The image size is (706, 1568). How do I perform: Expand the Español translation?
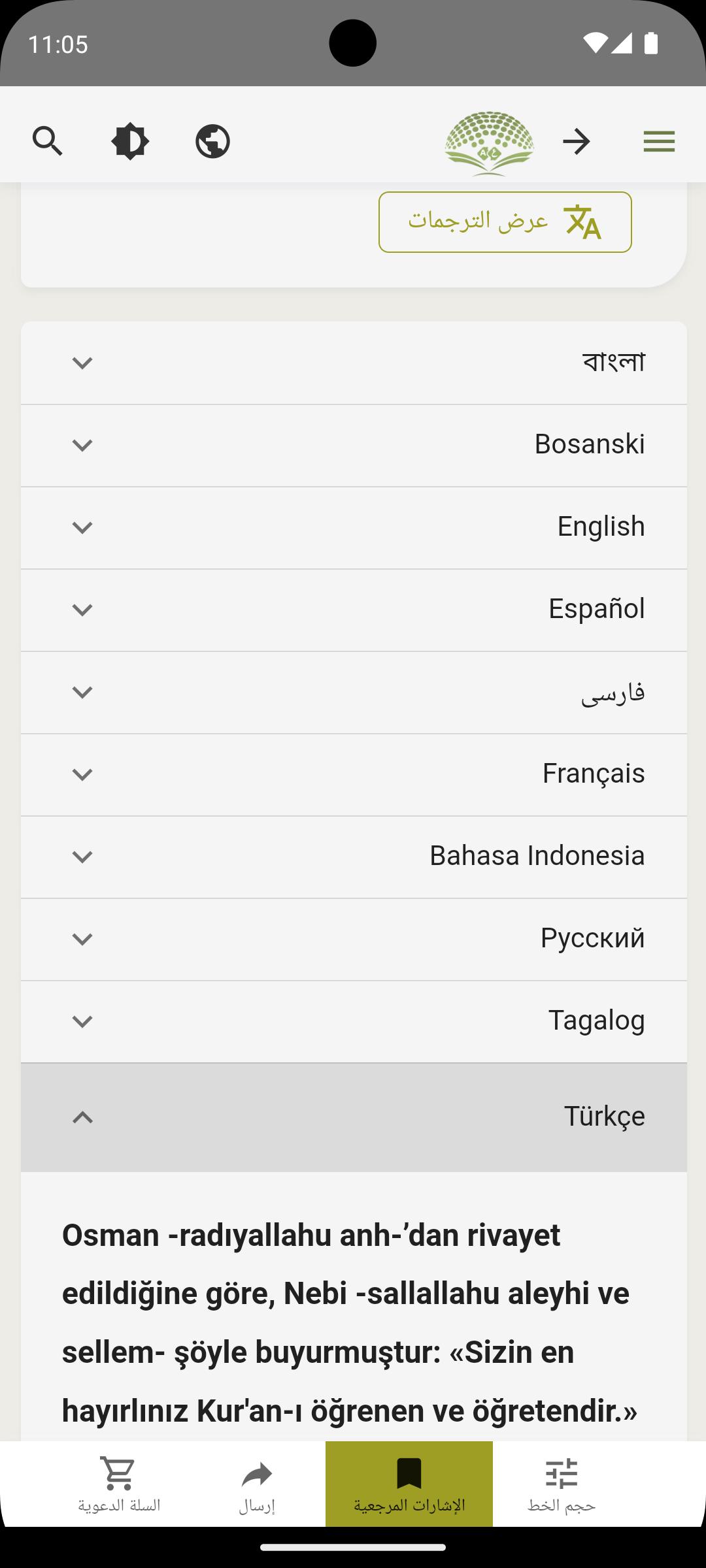(354, 610)
